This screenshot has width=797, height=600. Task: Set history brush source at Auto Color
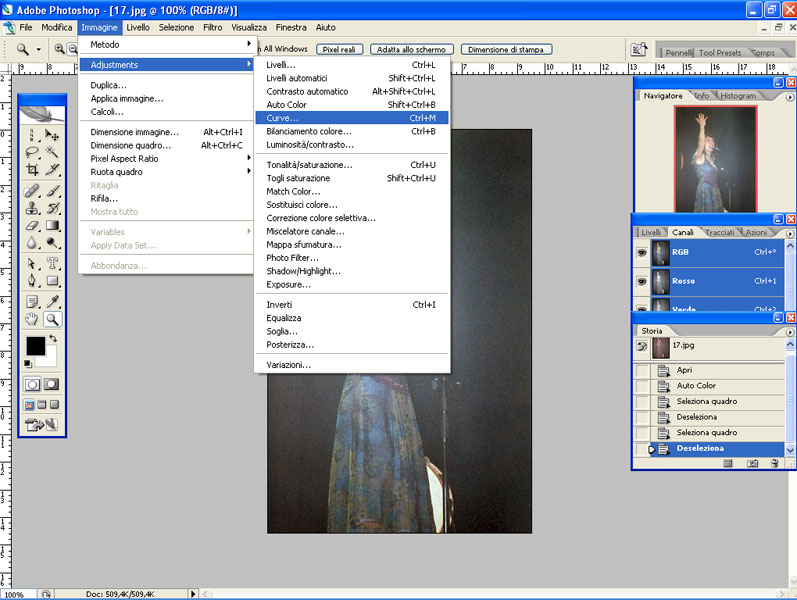642,386
